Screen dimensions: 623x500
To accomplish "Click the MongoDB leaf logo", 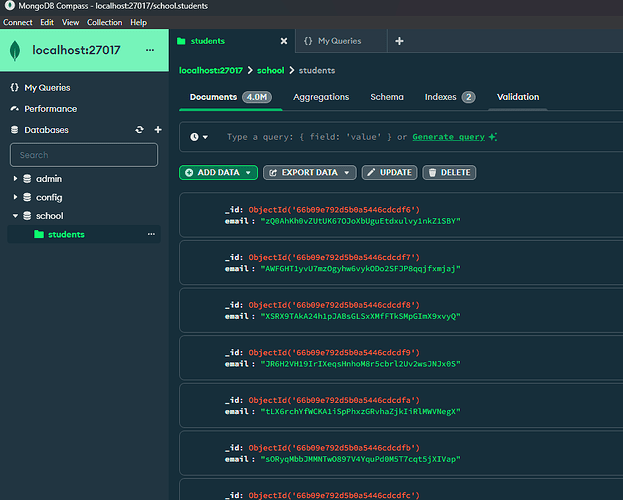I will pyautogui.click(x=17, y=49).
